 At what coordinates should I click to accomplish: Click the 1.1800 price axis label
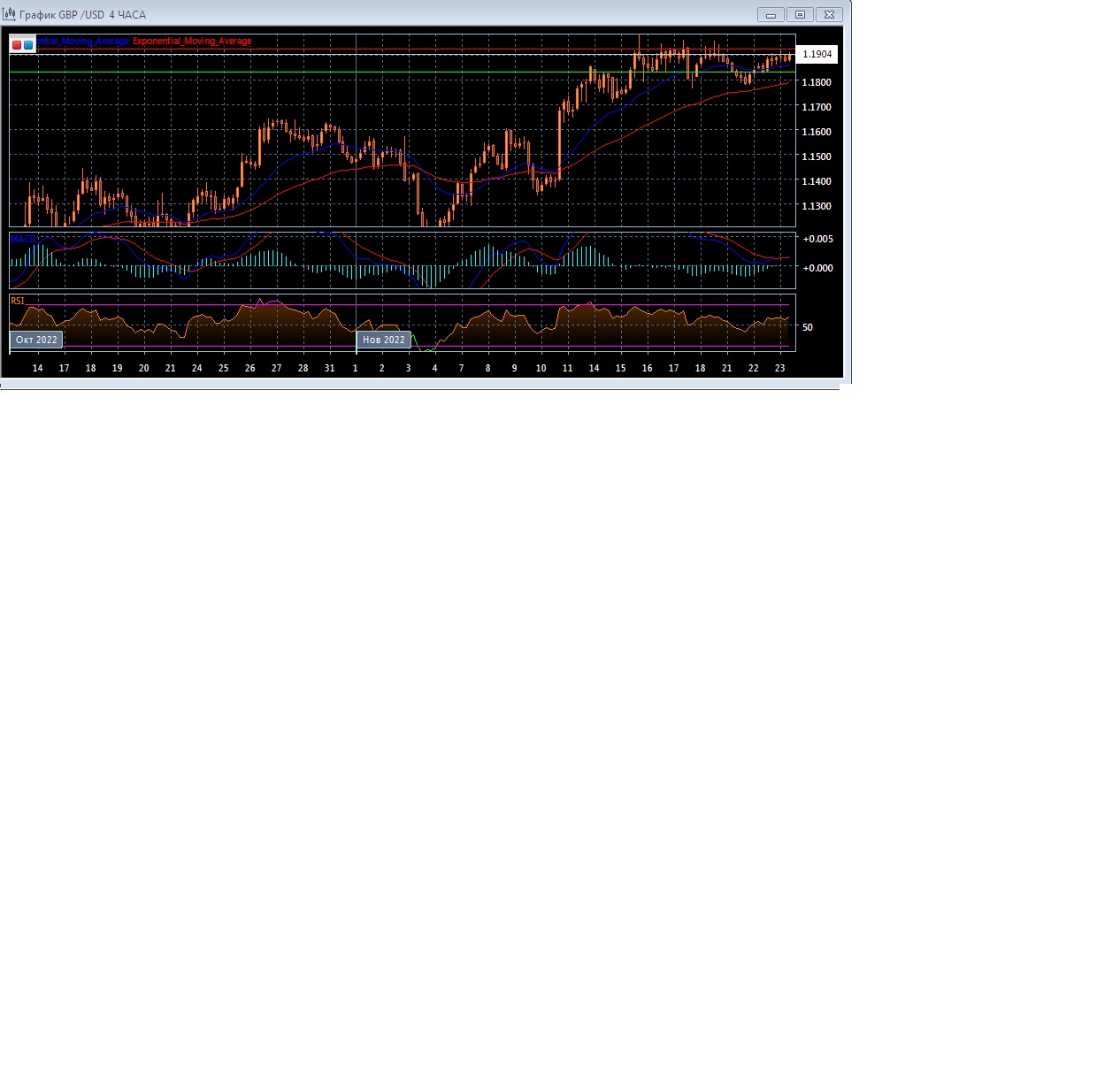(816, 82)
